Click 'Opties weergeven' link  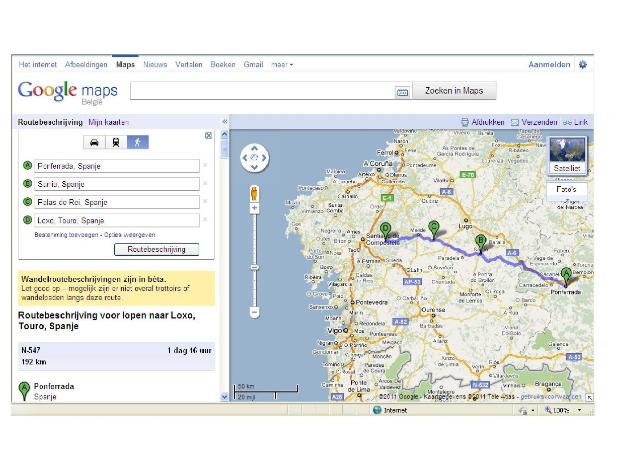129,235
